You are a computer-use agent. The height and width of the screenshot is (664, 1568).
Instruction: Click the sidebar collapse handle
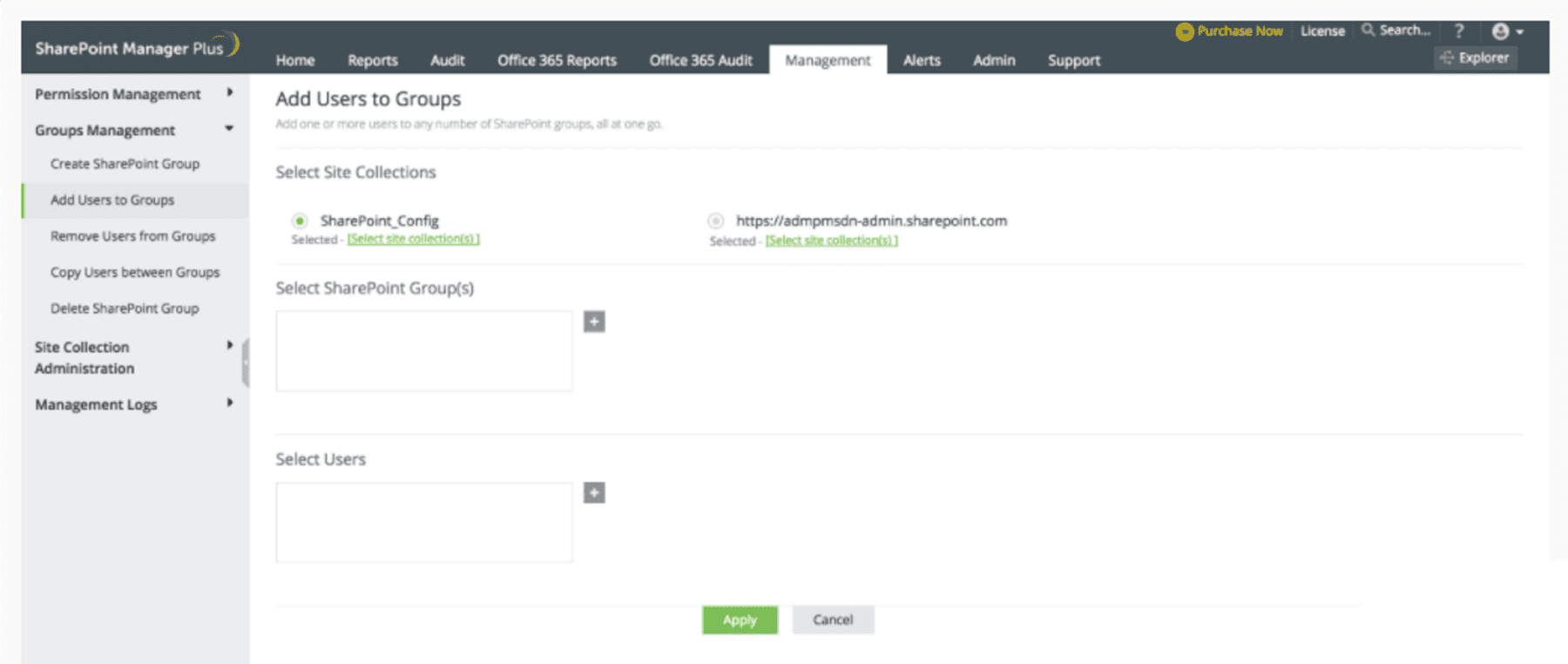click(246, 362)
